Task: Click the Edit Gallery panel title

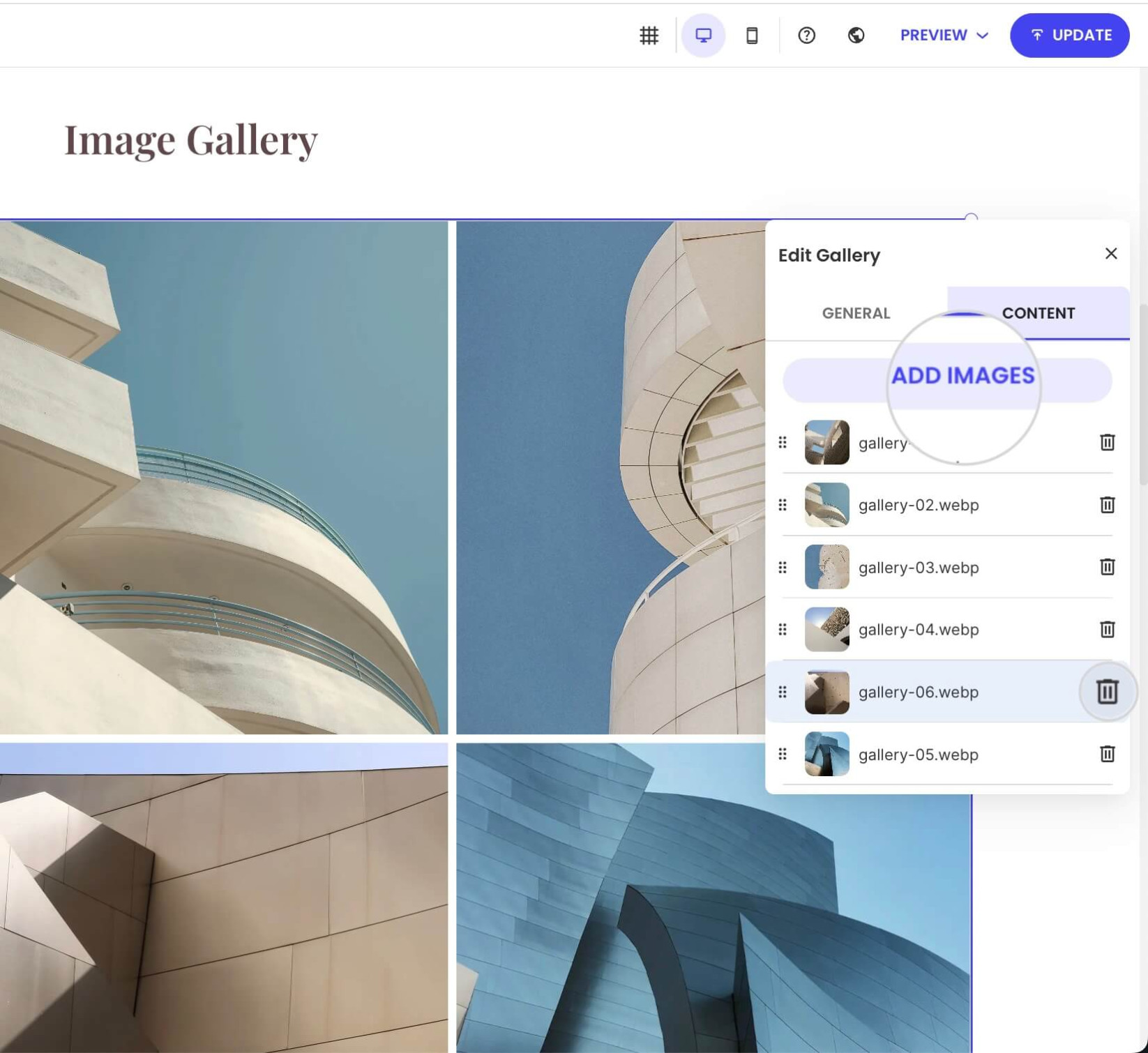Action: [x=829, y=255]
